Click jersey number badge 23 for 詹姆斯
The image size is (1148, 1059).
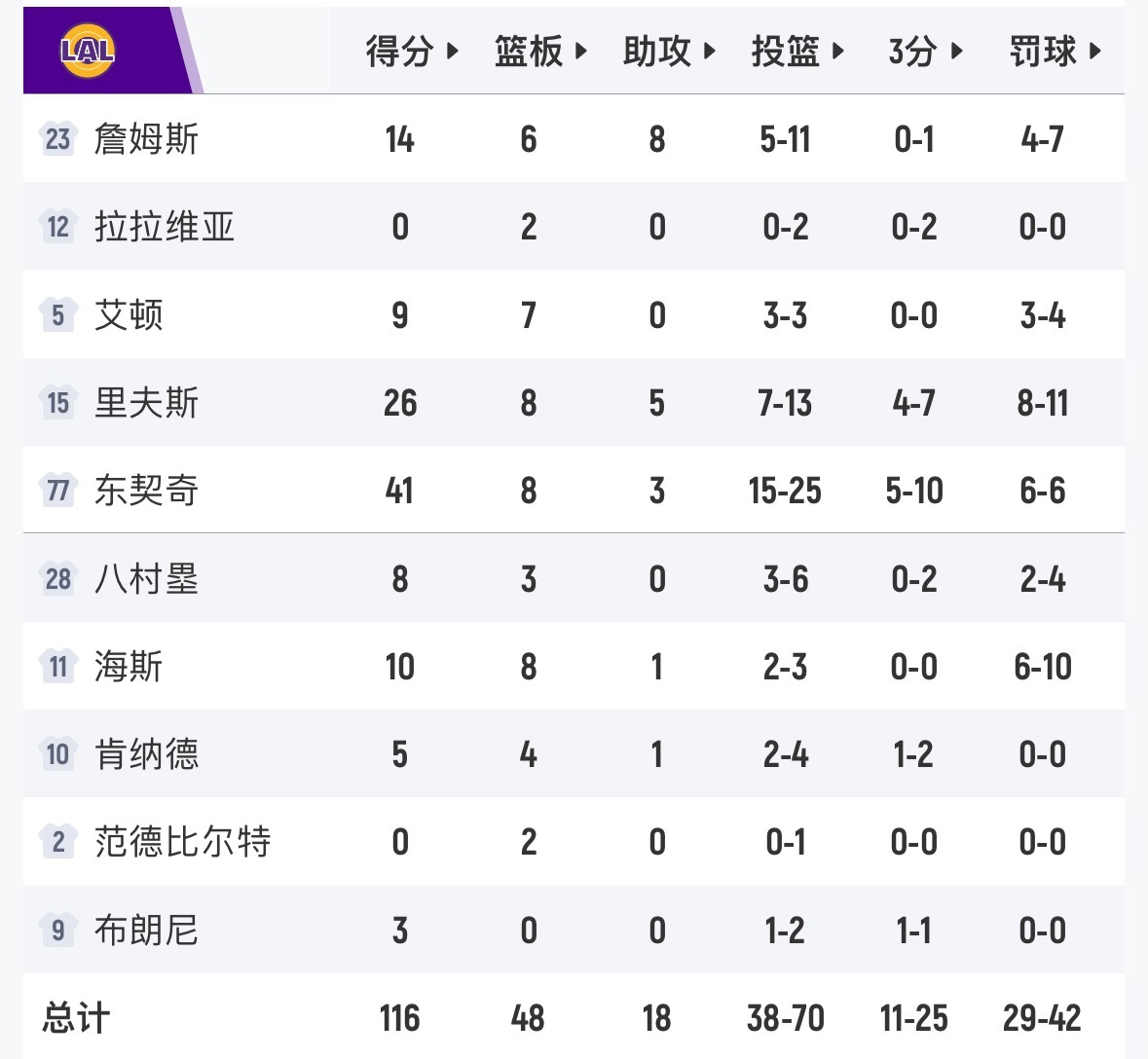pyautogui.click(x=57, y=138)
